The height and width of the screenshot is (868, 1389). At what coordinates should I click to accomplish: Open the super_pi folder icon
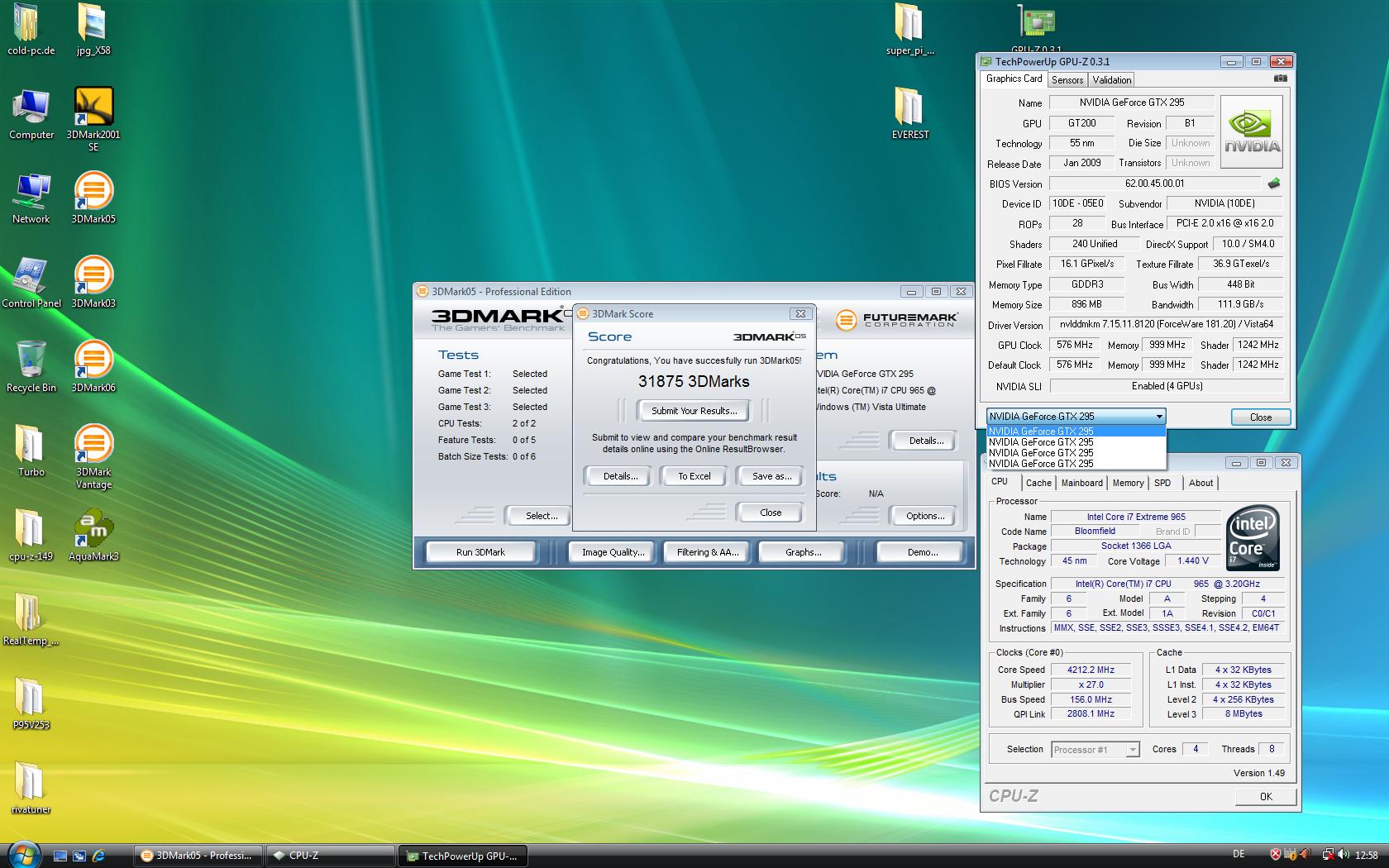pyautogui.click(x=909, y=31)
